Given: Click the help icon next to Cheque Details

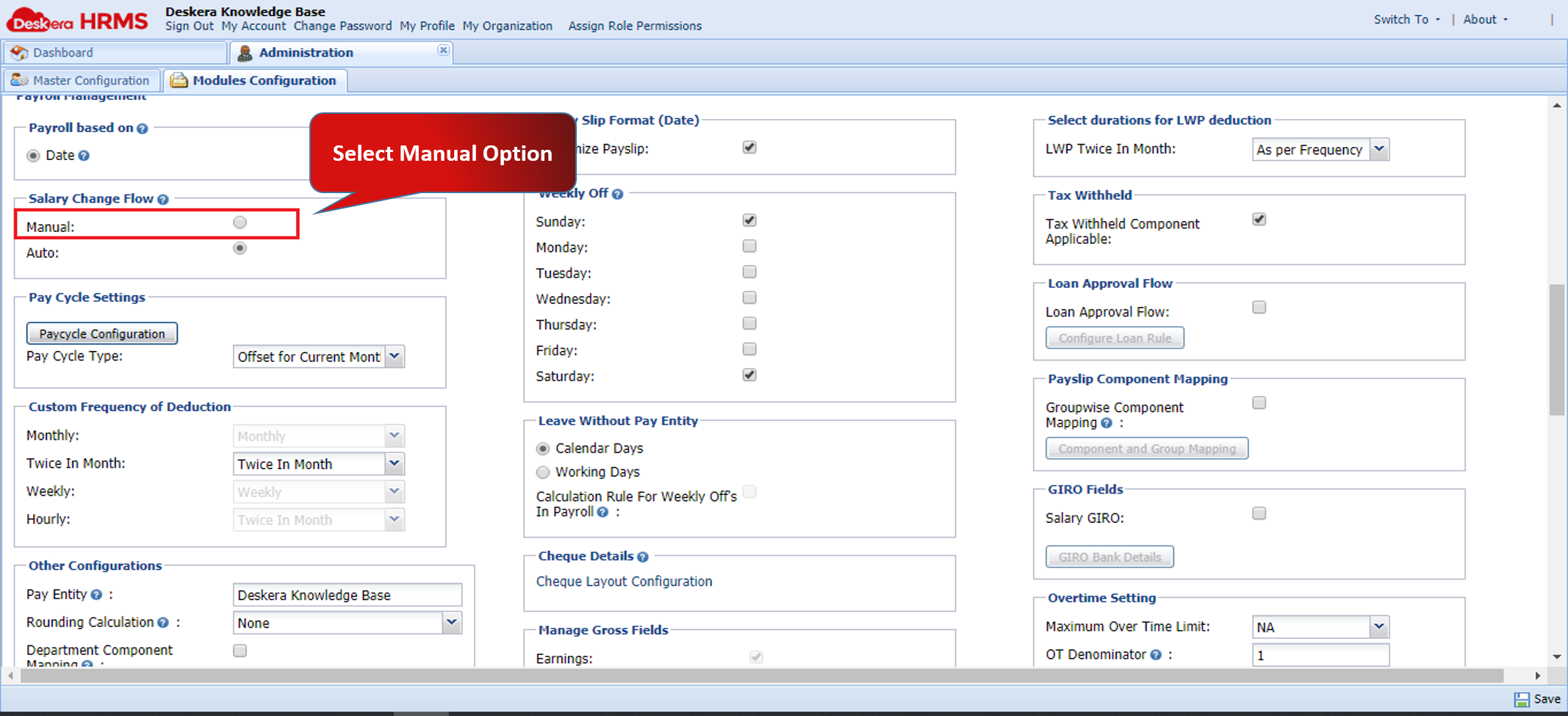Looking at the screenshot, I should pos(643,556).
